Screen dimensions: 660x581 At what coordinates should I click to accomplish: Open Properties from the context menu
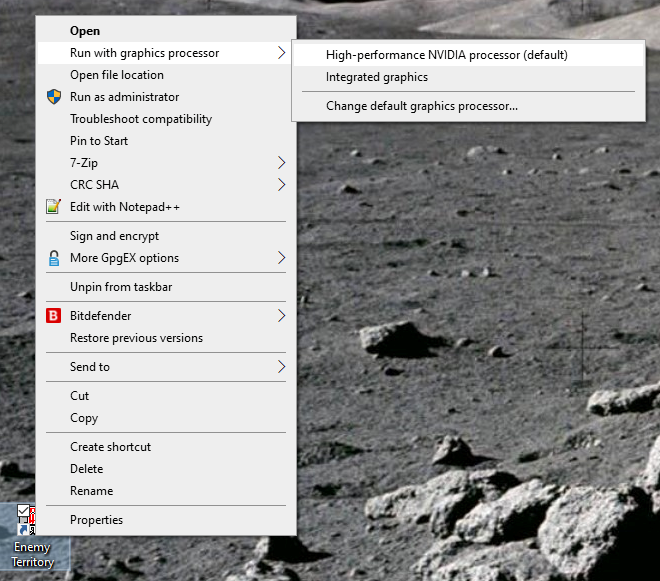pos(166,520)
